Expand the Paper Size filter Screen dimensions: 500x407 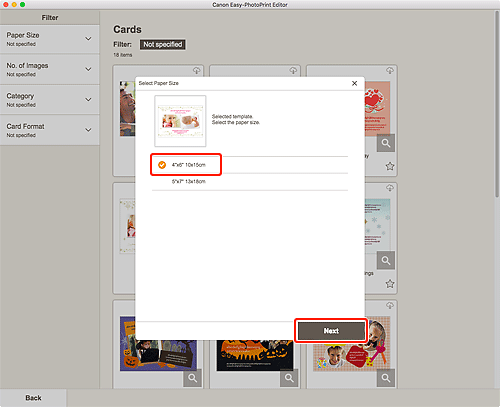[50, 39]
